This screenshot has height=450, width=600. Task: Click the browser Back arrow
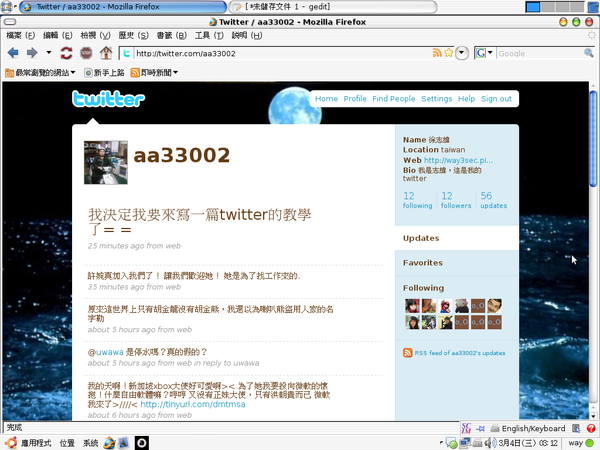pos(13,52)
